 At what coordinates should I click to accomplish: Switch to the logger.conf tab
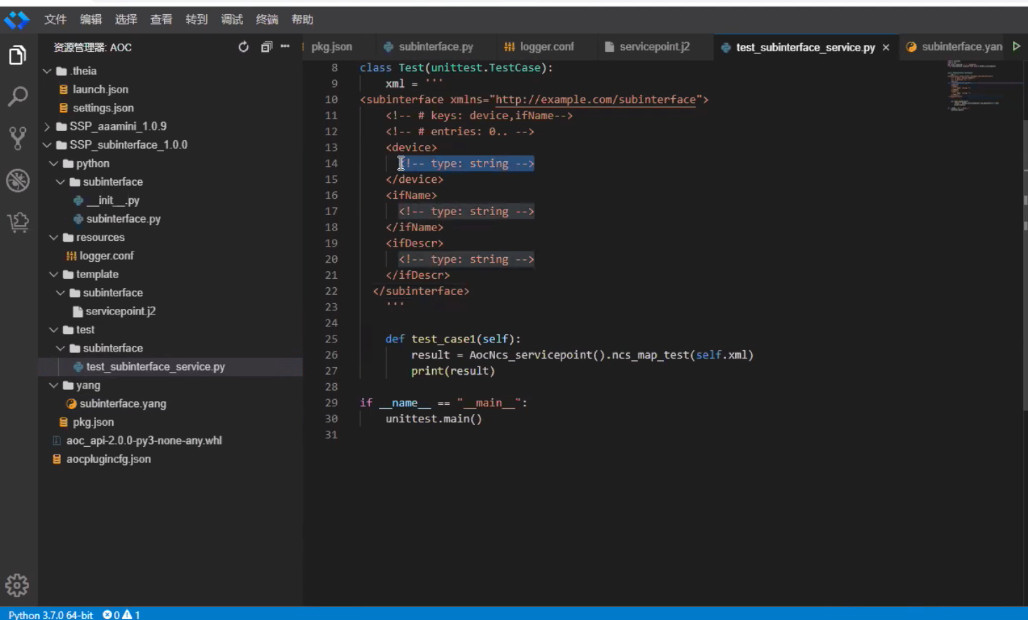(540, 47)
